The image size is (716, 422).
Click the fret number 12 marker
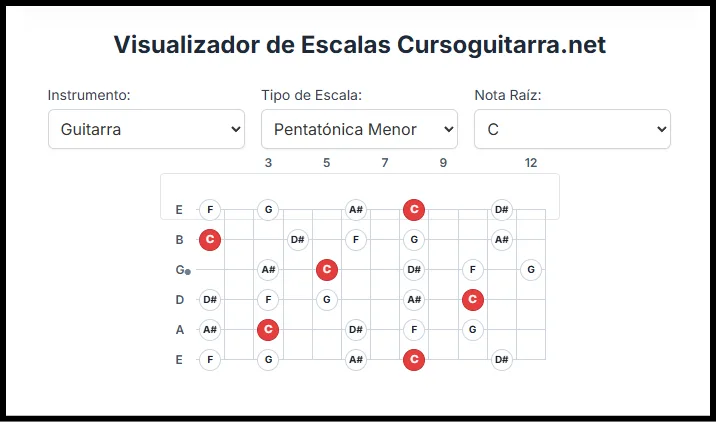click(531, 163)
